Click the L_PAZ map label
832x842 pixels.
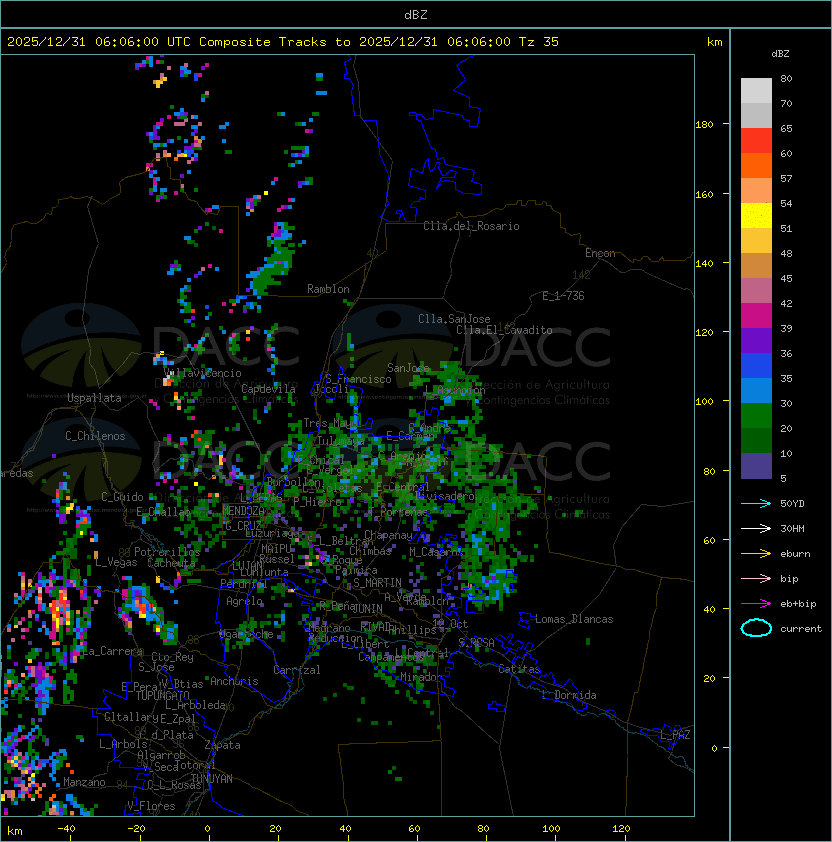[676, 735]
